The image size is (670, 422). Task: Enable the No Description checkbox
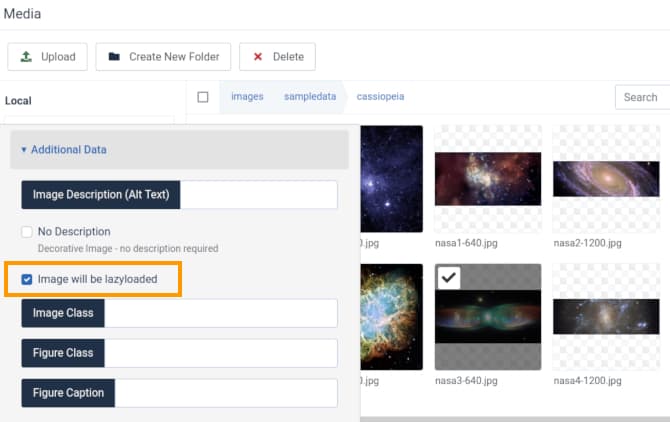pos(27,232)
